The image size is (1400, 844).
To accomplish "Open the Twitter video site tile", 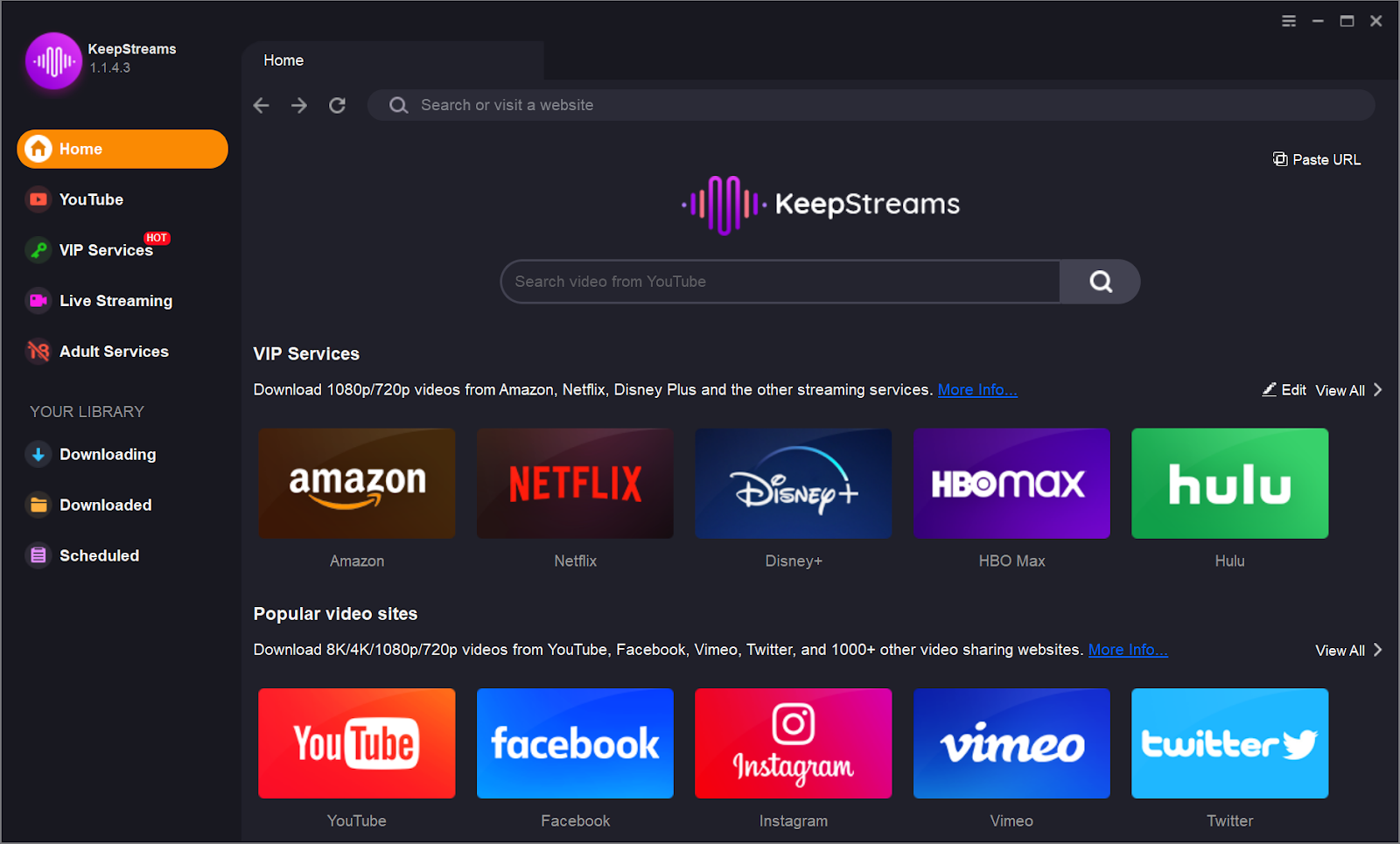I will coord(1230,743).
